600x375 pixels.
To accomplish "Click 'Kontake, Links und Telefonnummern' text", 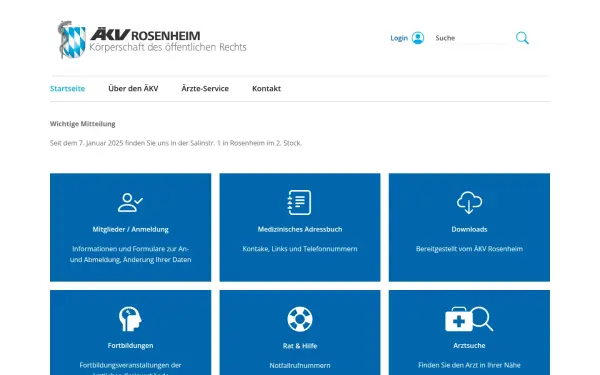I will click(300, 249).
